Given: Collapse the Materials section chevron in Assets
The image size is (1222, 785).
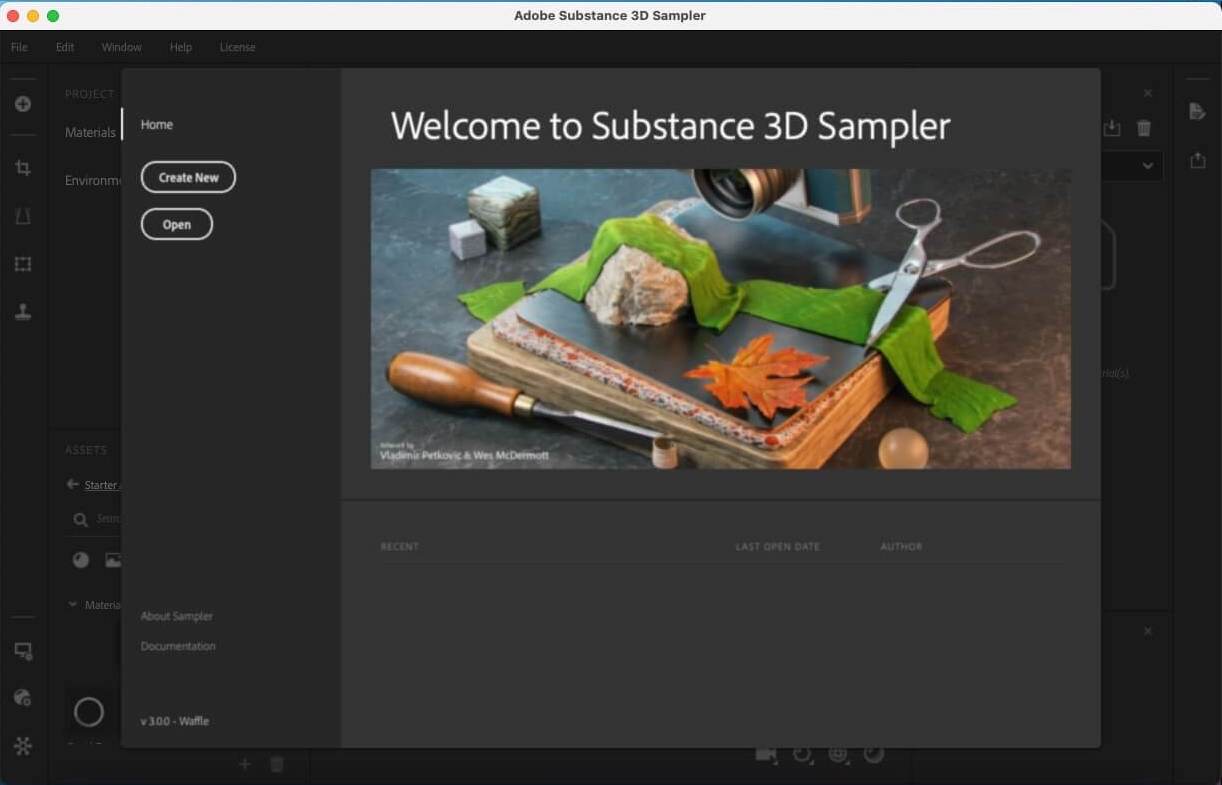Looking at the screenshot, I should [x=72, y=604].
